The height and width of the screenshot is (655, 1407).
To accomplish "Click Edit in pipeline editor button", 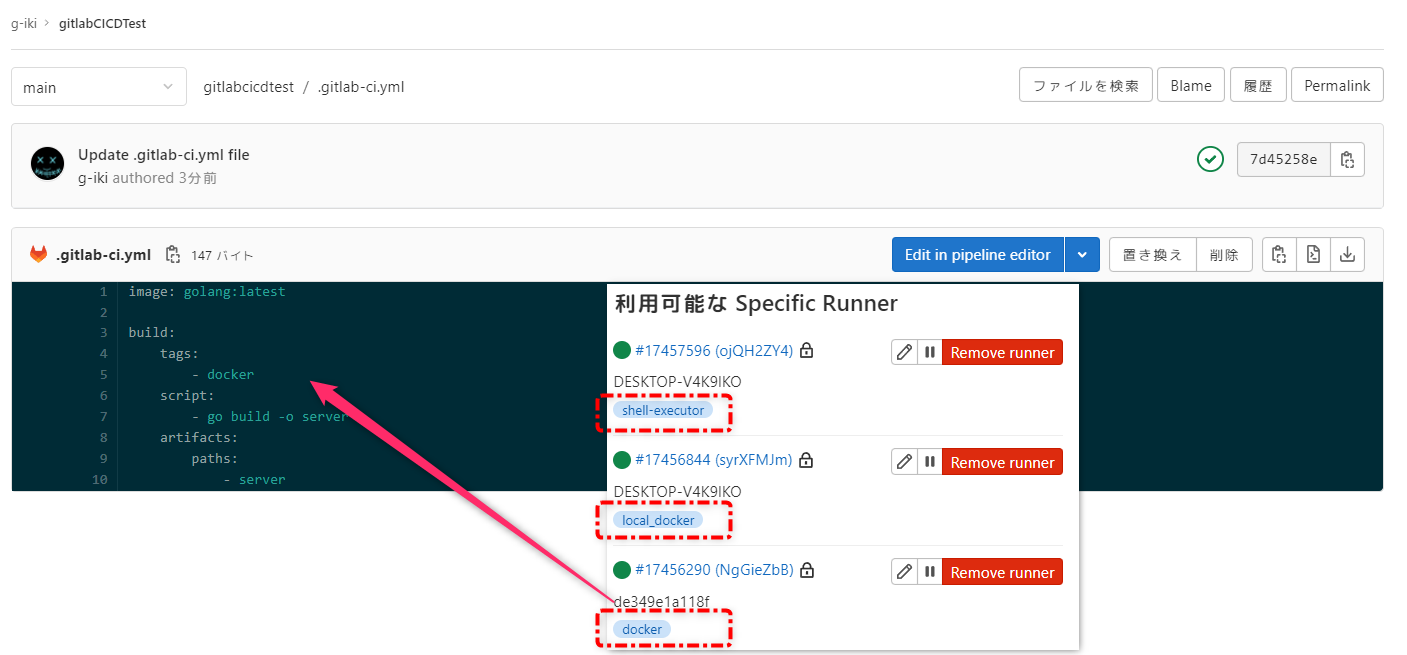I will pos(978,254).
